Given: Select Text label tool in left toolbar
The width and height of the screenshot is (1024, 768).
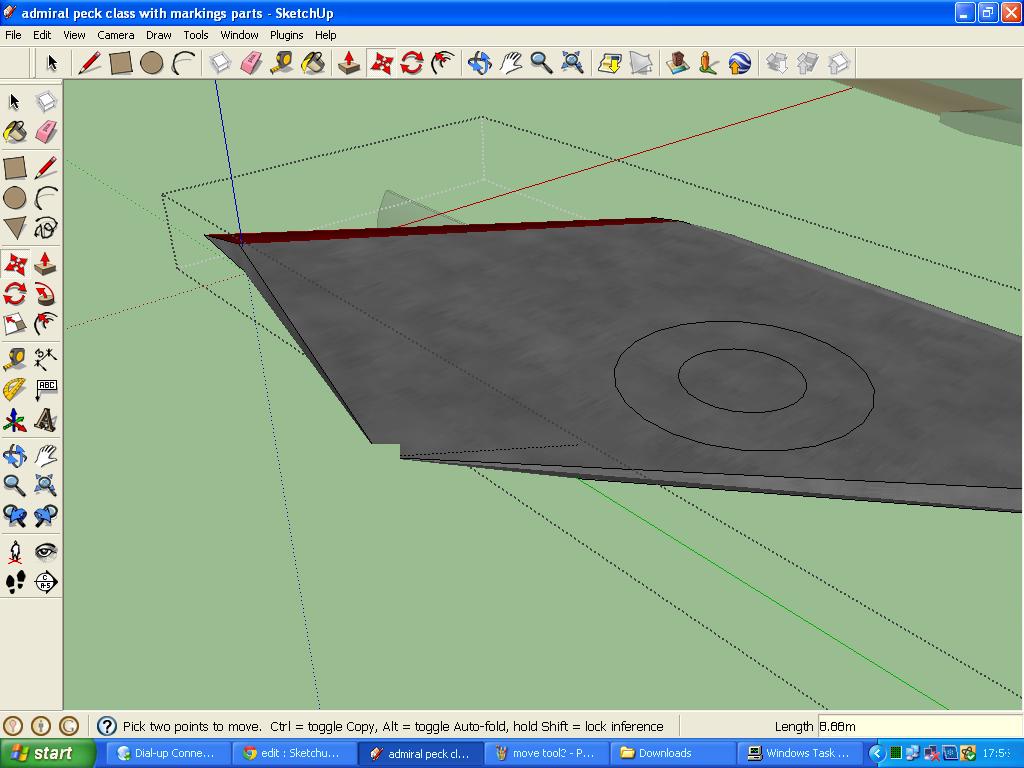Looking at the screenshot, I should click(46, 390).
